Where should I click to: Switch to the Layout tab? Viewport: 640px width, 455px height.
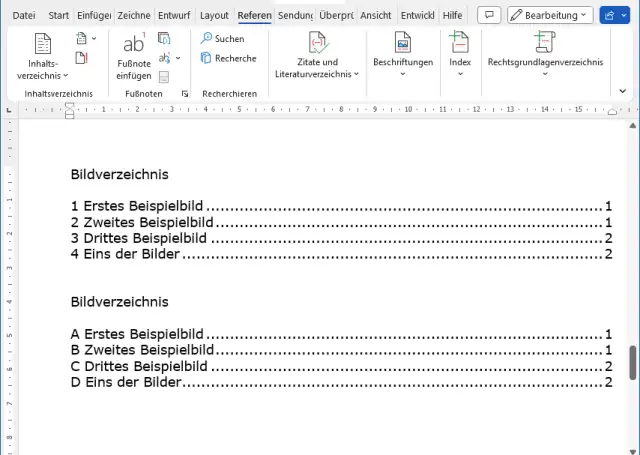point(214,16)
